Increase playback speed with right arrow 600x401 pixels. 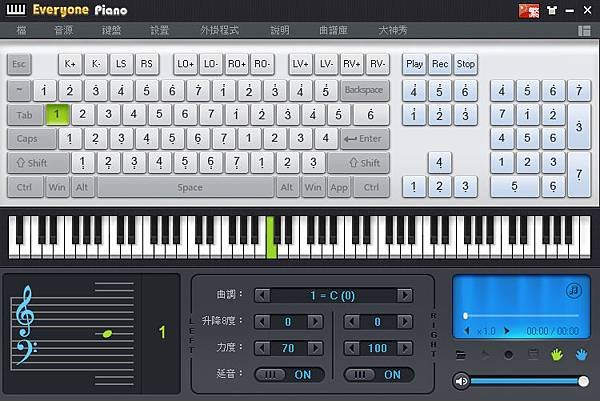click(507, 331)
